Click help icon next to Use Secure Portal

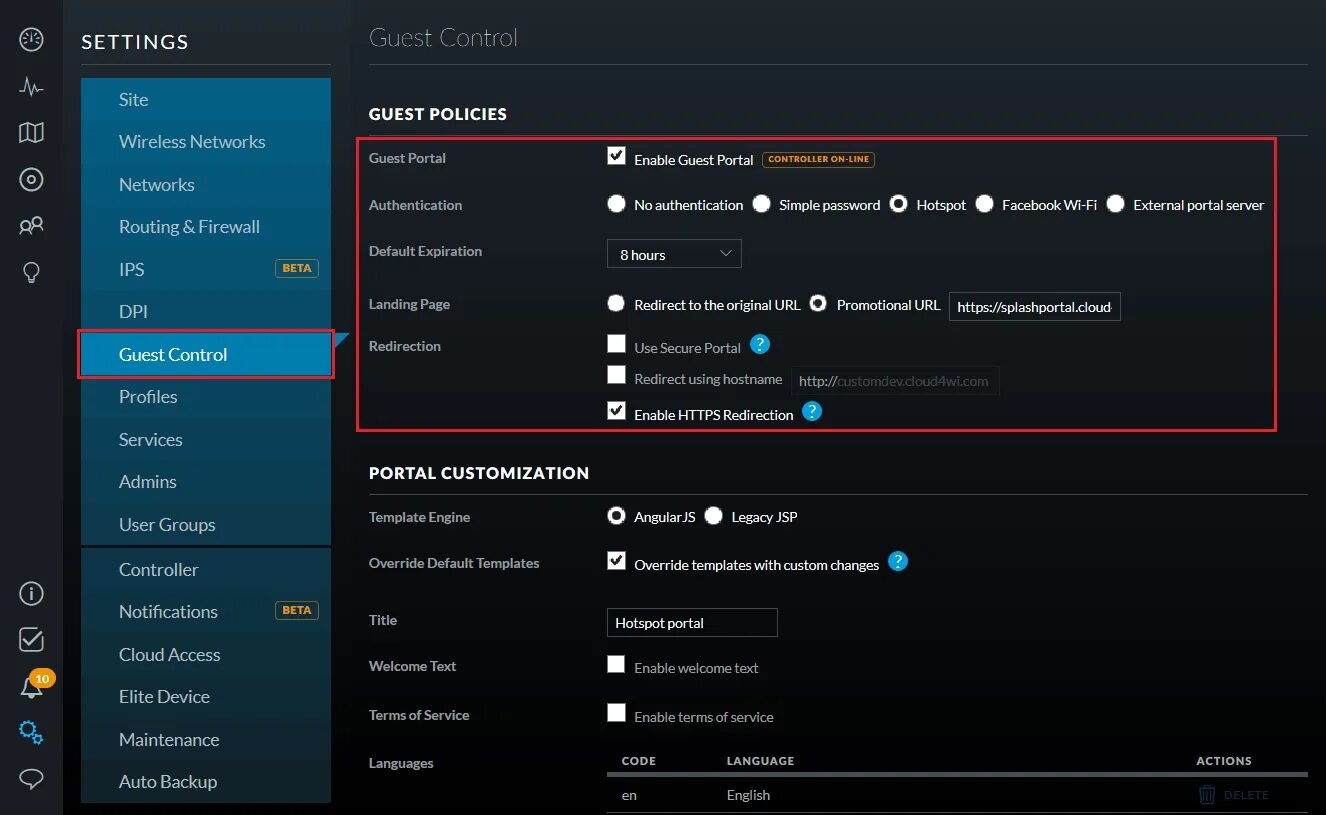760,345
